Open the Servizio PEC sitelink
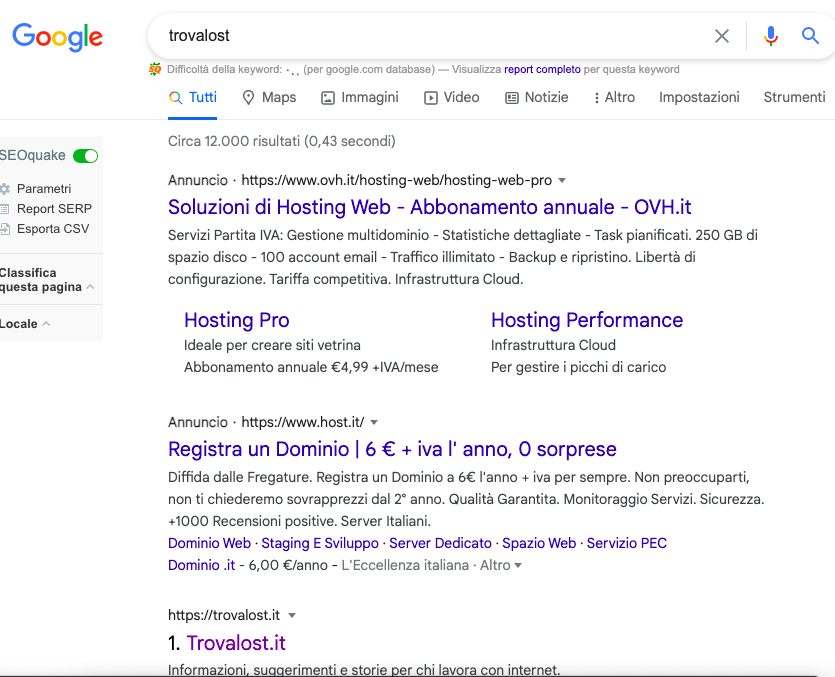This screenshot has width=835, height=677. (x=627, y=543)
